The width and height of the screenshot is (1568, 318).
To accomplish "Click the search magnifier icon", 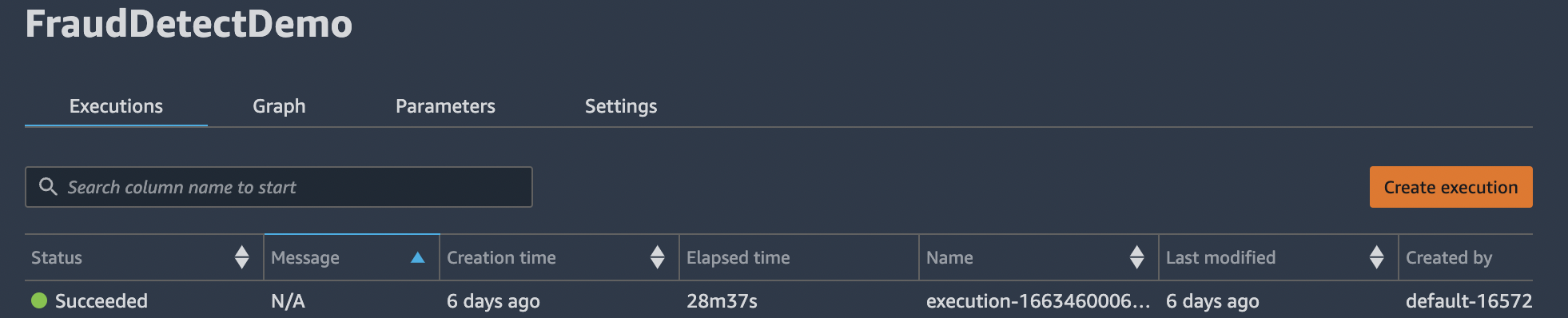I will (48, 186).
